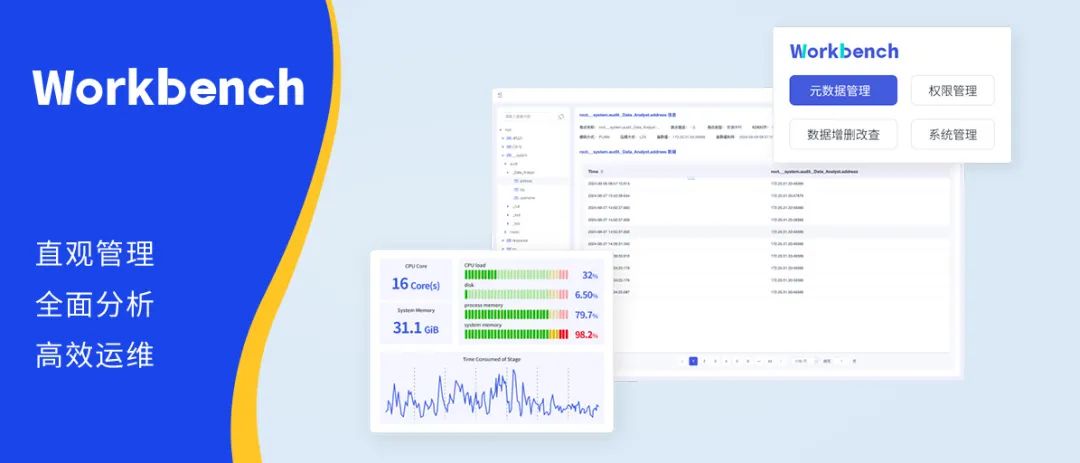Click the red 98.2% system memory value
This screenshot has width=1080, height=463.
point(586,335)
